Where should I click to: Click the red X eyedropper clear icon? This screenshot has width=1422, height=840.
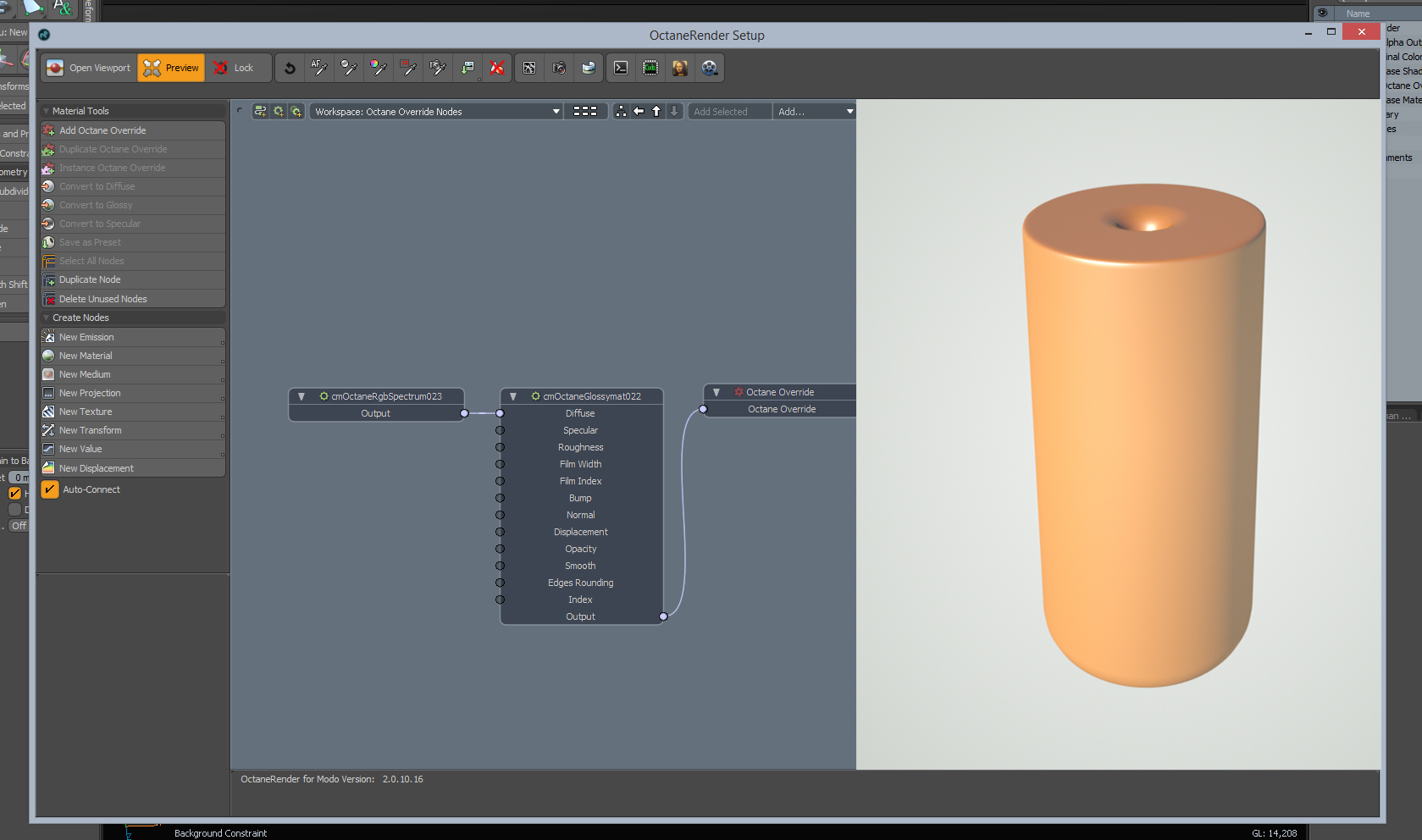tap(497, 68)
